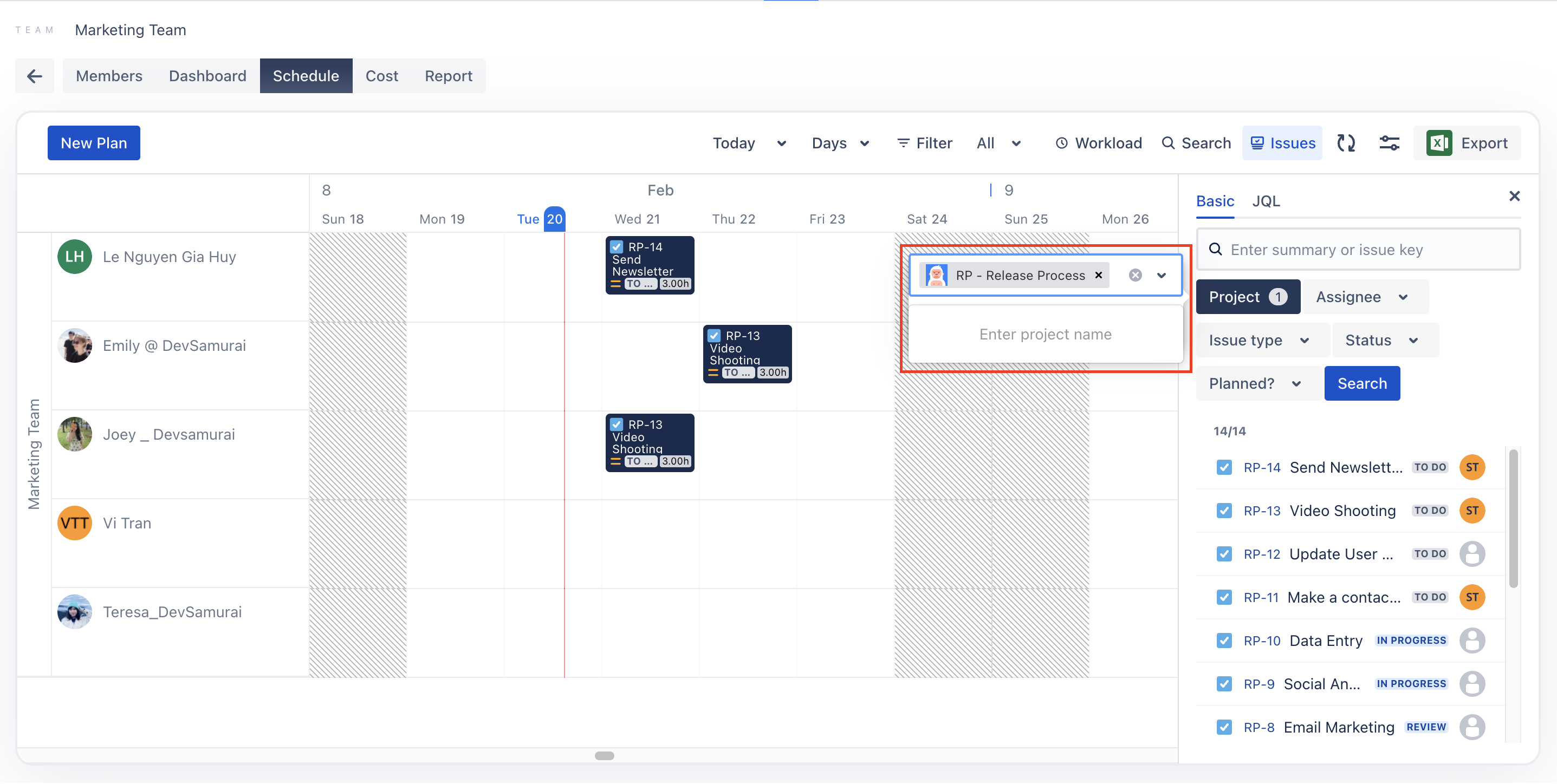
Task: Switch to the Members tab
Action: point(109,76)
